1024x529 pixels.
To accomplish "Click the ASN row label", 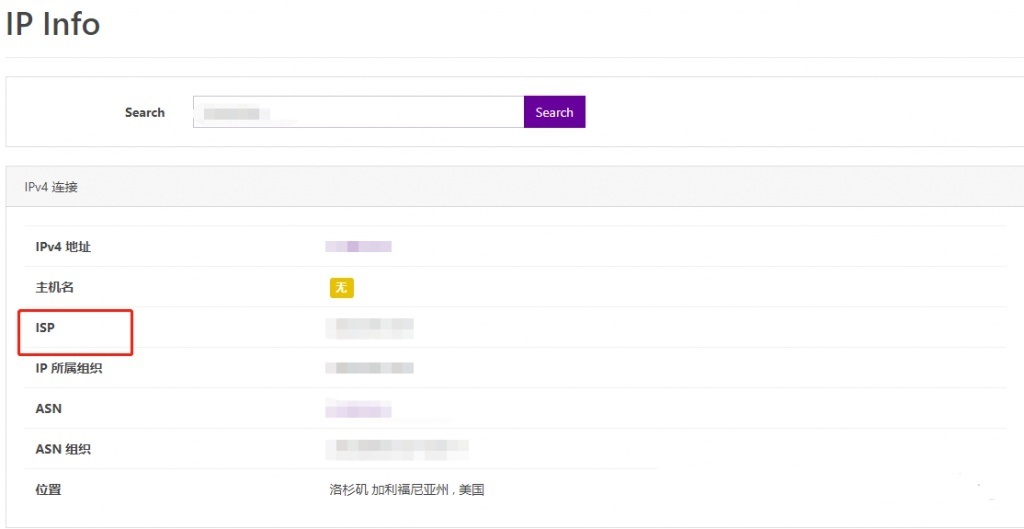I will click(49, 409).
